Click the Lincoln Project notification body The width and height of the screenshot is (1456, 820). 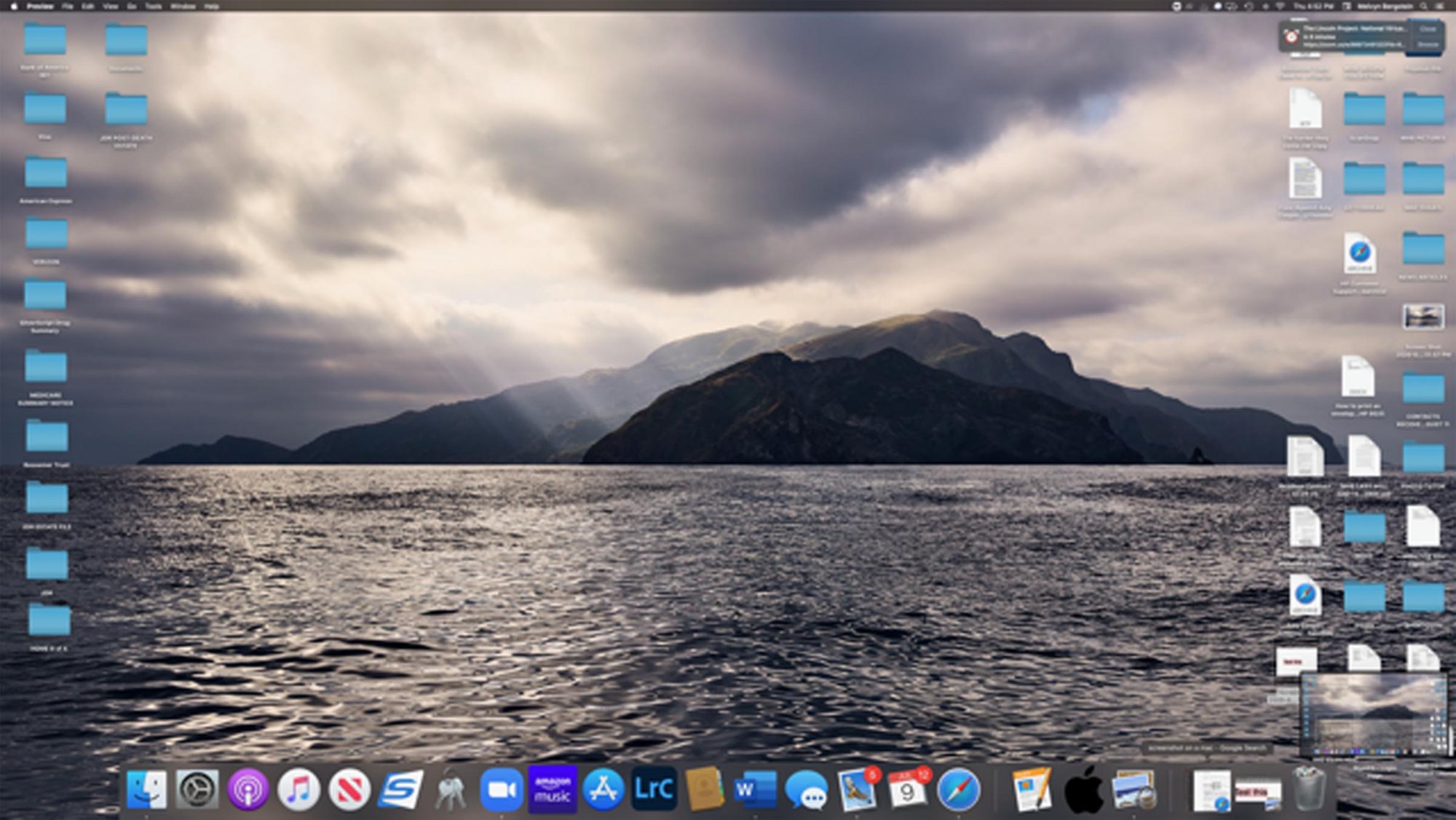pos(1345,36)
